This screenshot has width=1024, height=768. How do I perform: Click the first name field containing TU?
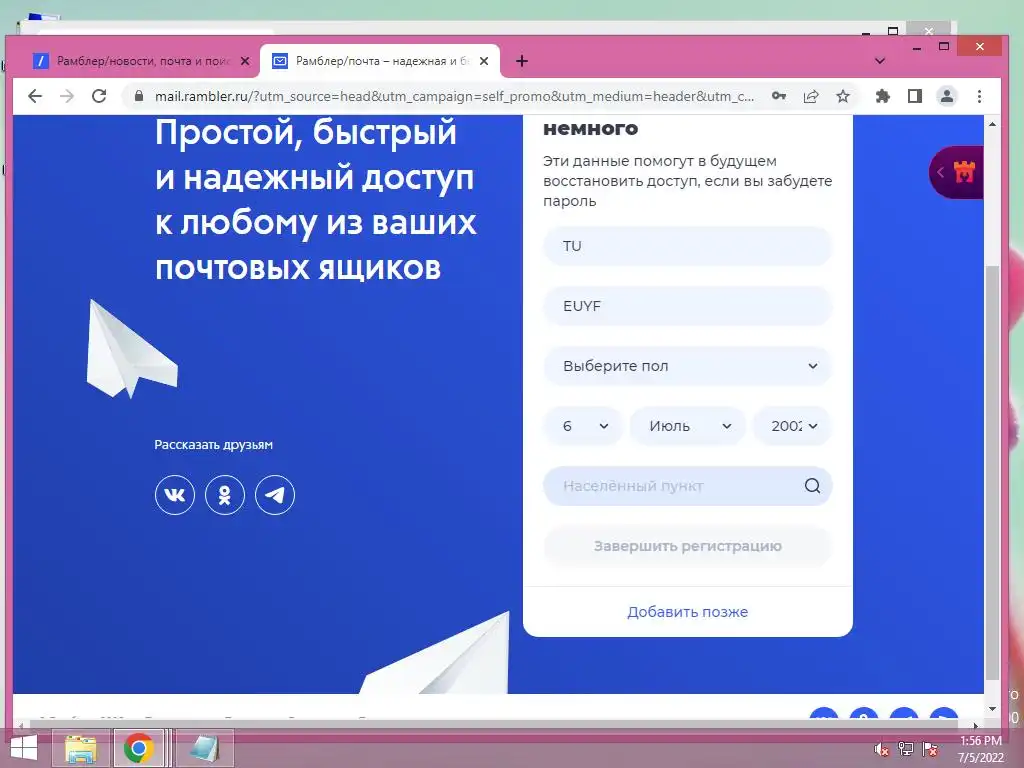pyautogui.click(x=688, y=246)
